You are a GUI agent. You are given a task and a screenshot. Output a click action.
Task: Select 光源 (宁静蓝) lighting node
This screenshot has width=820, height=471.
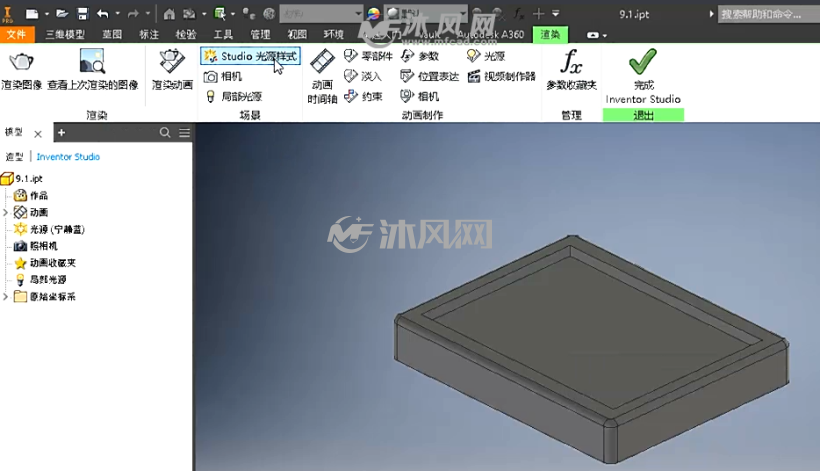49,229
